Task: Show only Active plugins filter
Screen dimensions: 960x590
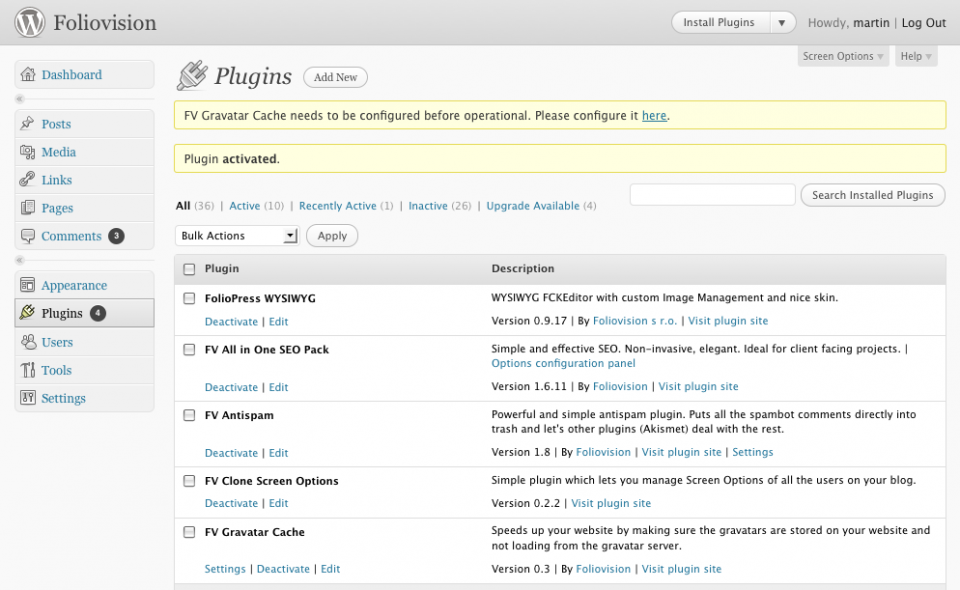Action: point(244,206)
